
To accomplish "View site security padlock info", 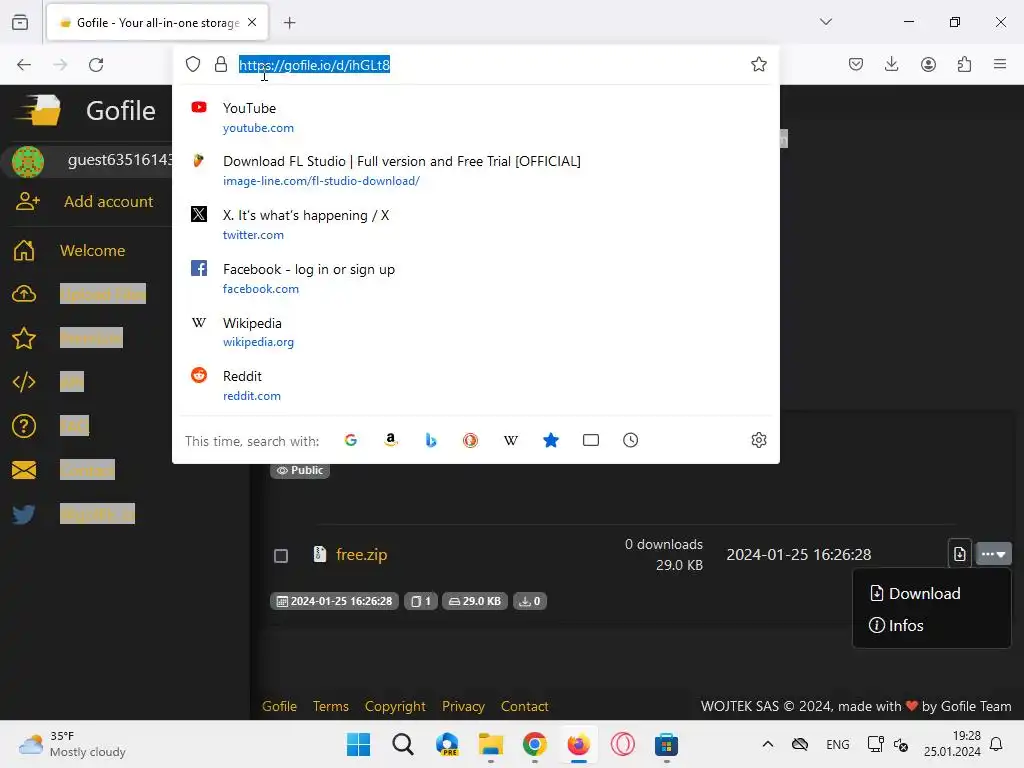I will 221,64.
